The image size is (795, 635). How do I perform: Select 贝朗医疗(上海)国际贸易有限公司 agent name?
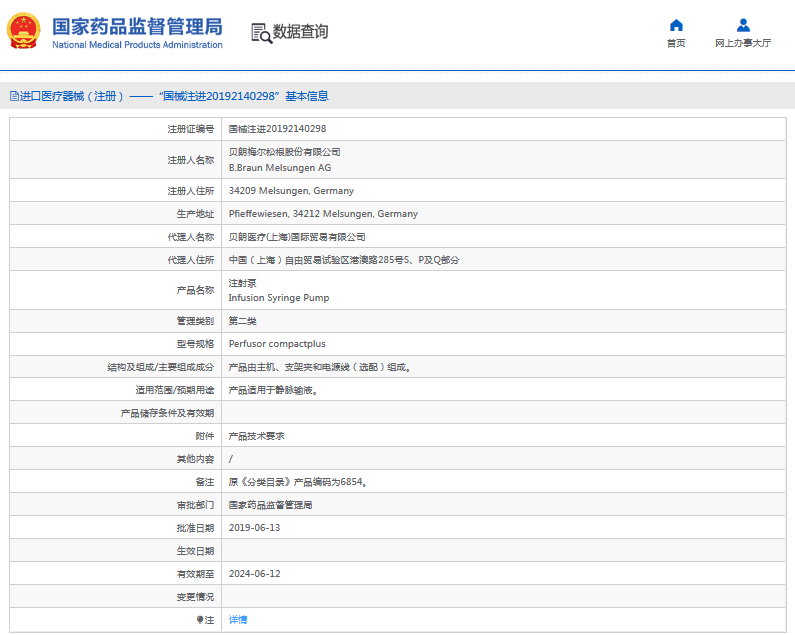click(x=297, y=237)
